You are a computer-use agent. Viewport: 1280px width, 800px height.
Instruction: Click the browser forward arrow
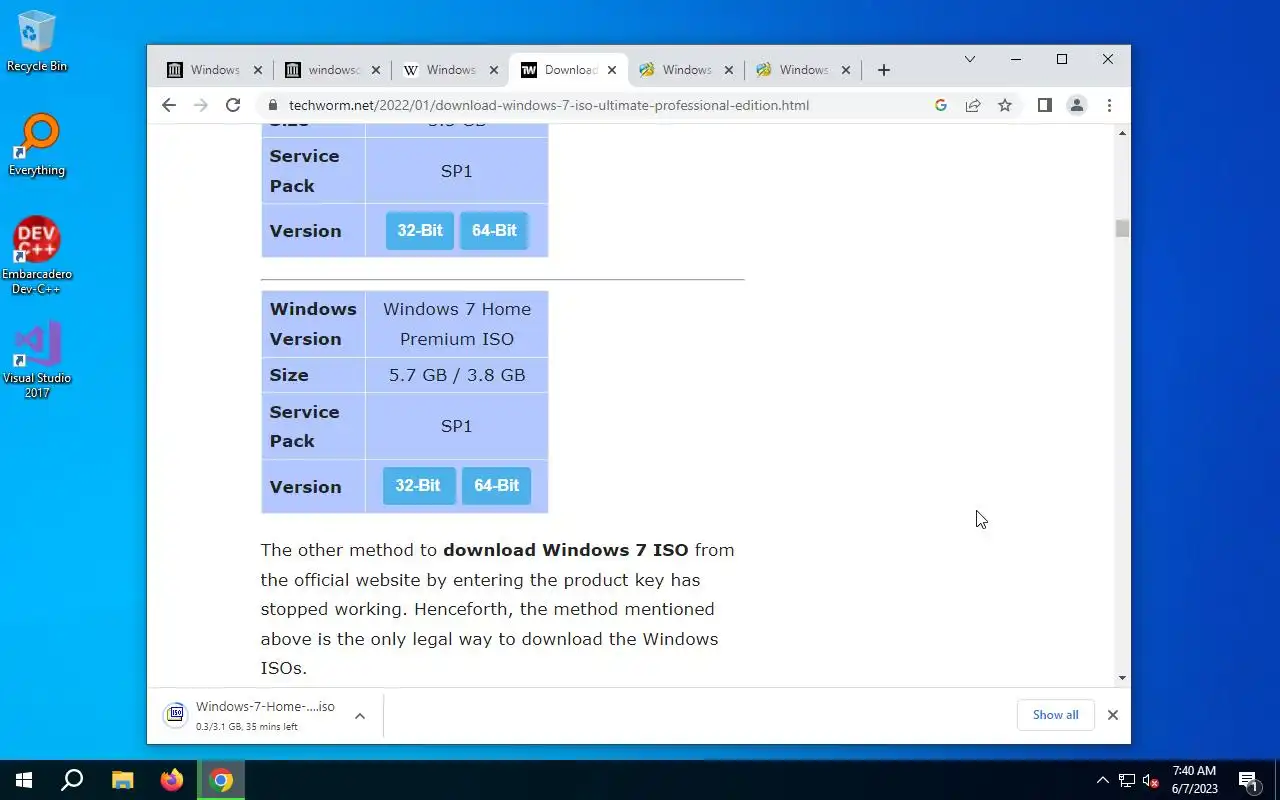tap(201, 105)
